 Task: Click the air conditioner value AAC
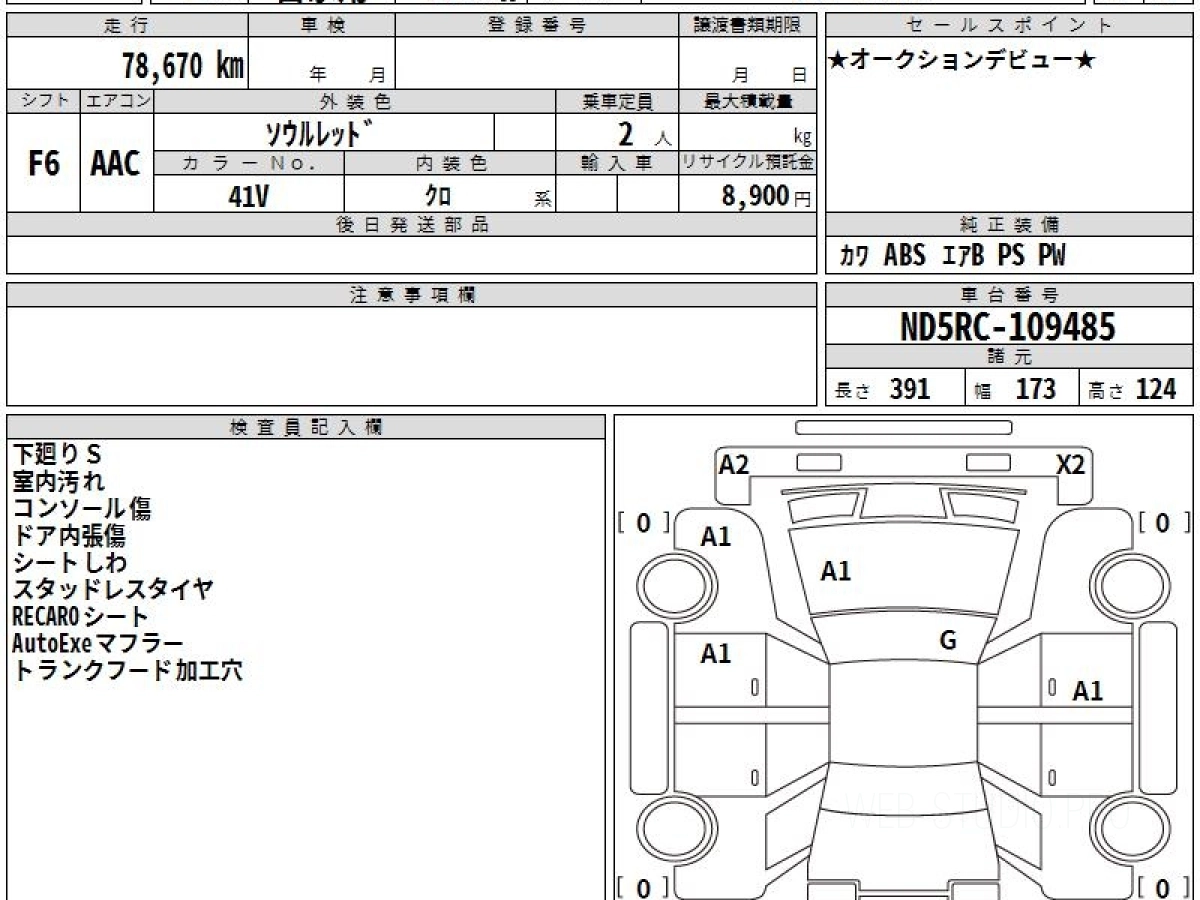[116, 163]
